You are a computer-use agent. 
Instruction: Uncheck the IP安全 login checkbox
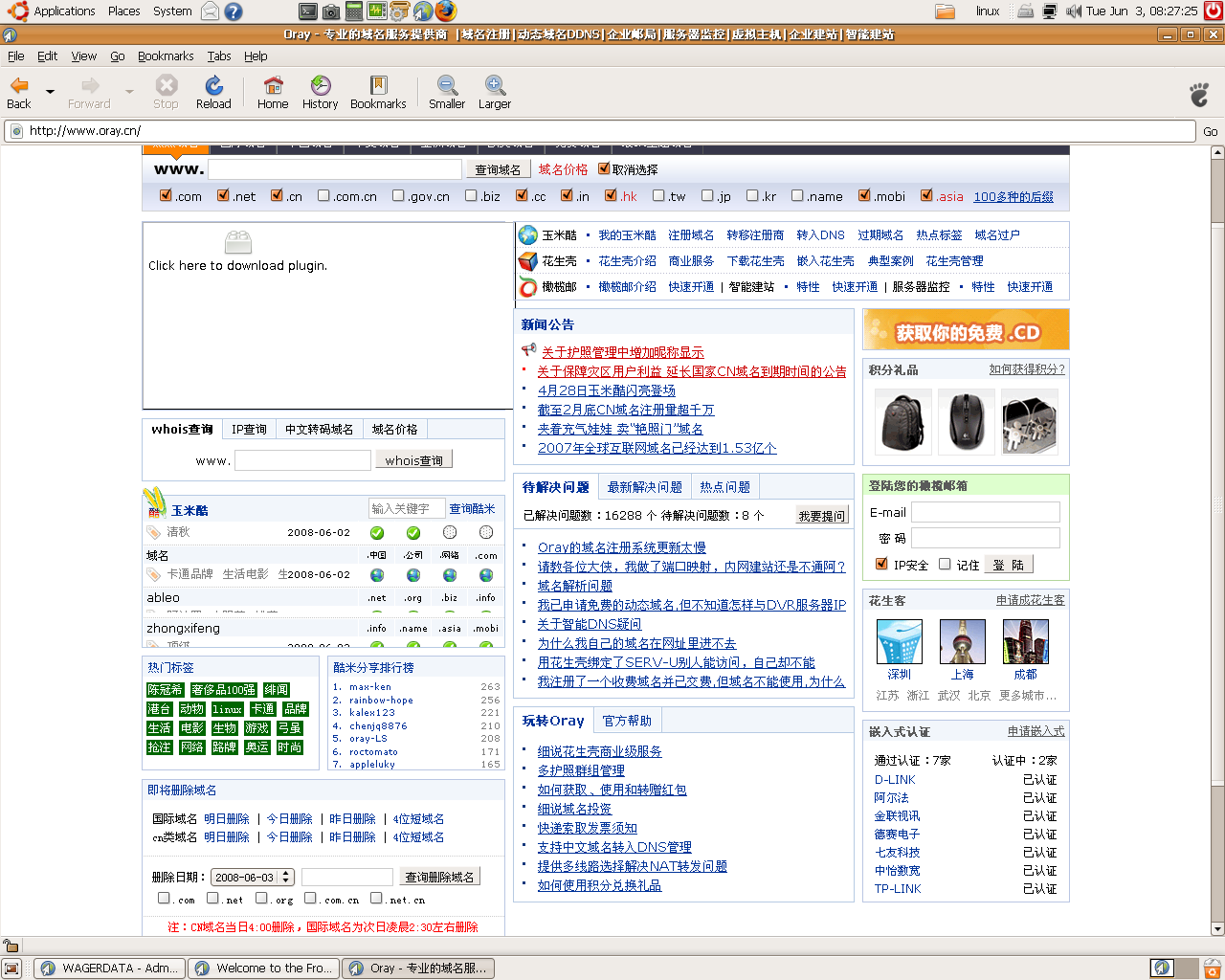coord(881,564)
